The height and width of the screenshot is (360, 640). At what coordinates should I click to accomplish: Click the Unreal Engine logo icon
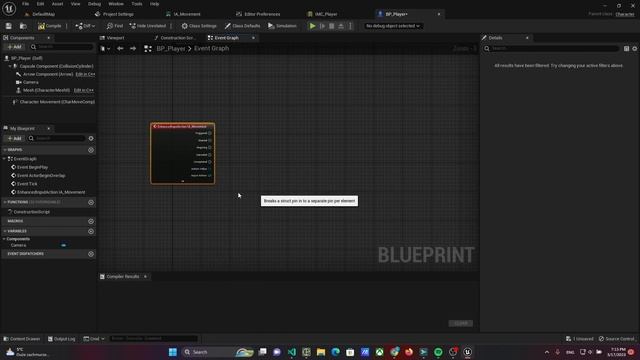pyautogui.click(x=9, y=8)
